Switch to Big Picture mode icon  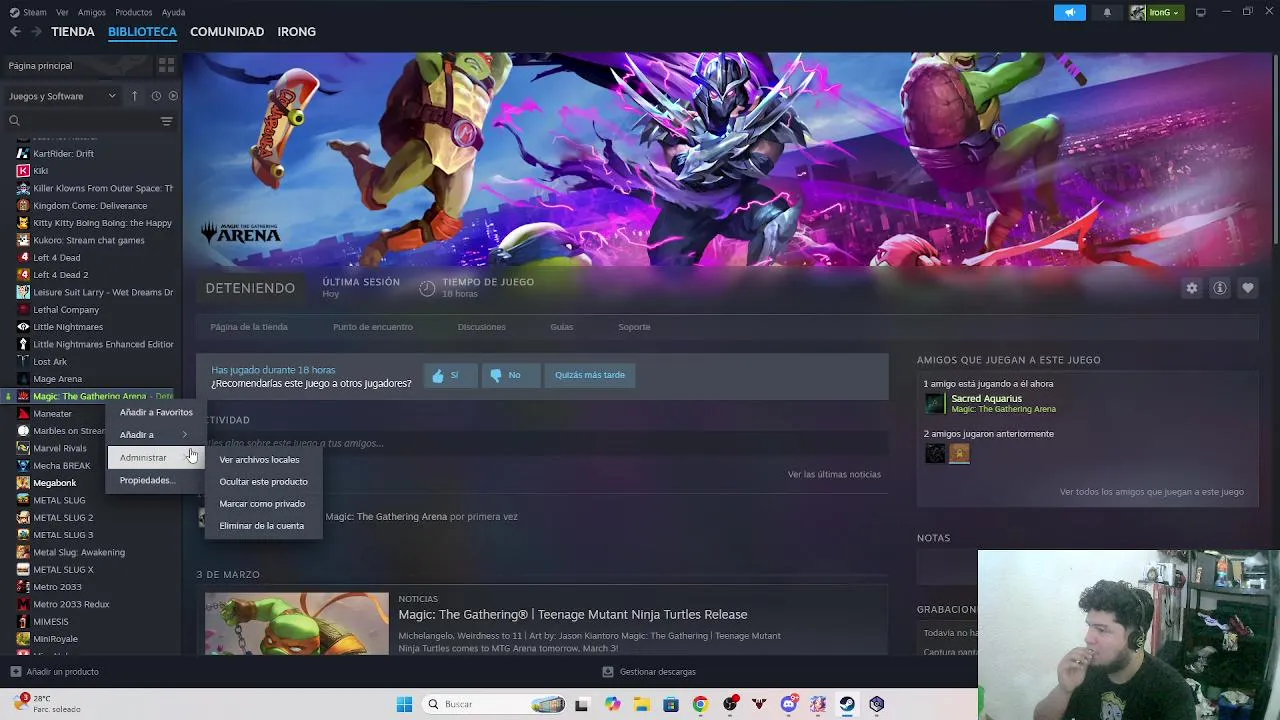pos(1200,12)
